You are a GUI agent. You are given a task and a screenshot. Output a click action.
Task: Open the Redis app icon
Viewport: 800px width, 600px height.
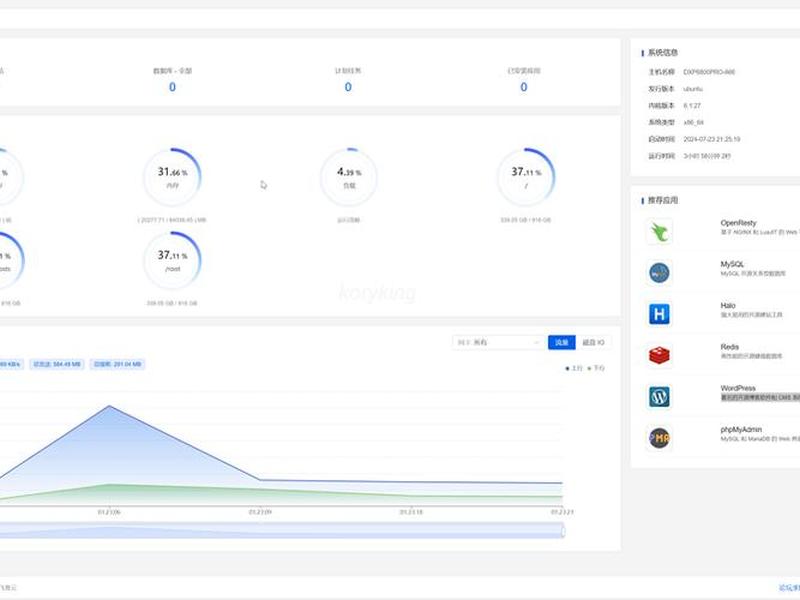pyautogui.click(x=659, y=355)
